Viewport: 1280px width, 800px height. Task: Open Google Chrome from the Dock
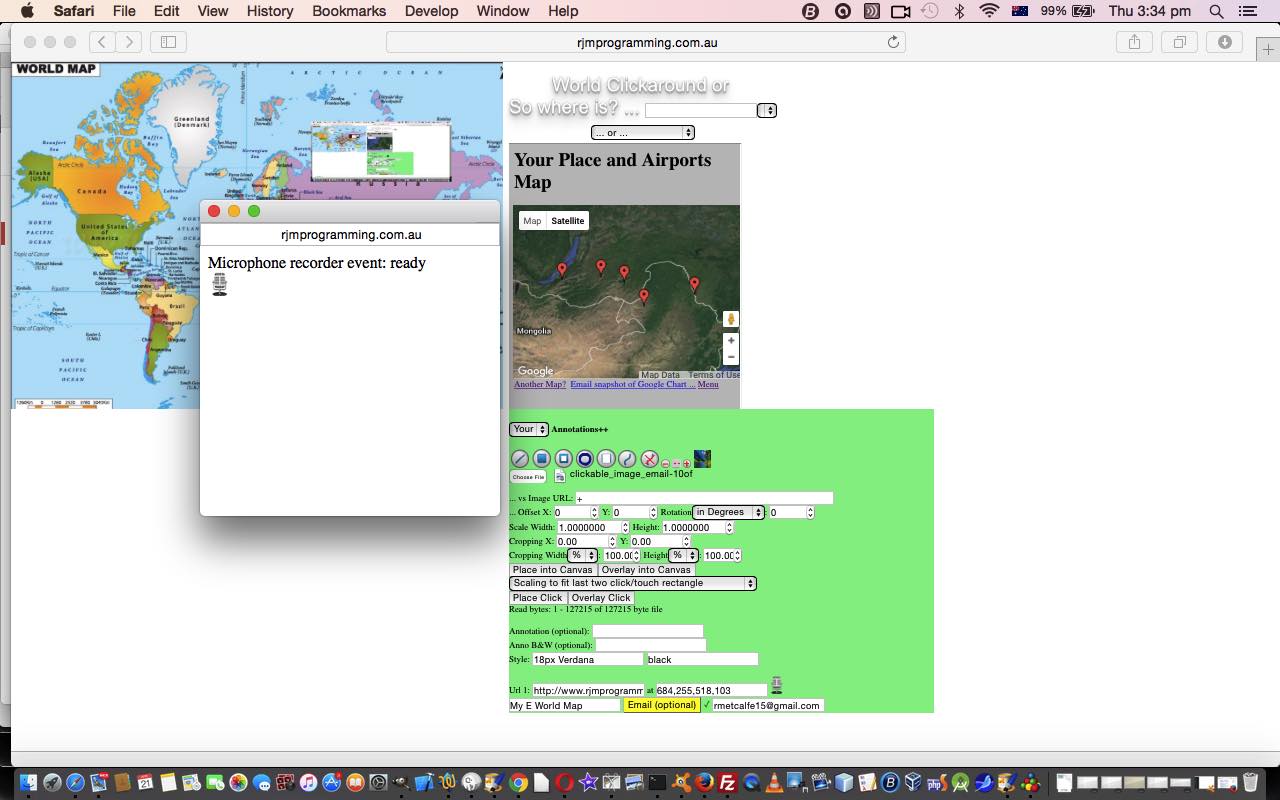click(x=518, y=783)
